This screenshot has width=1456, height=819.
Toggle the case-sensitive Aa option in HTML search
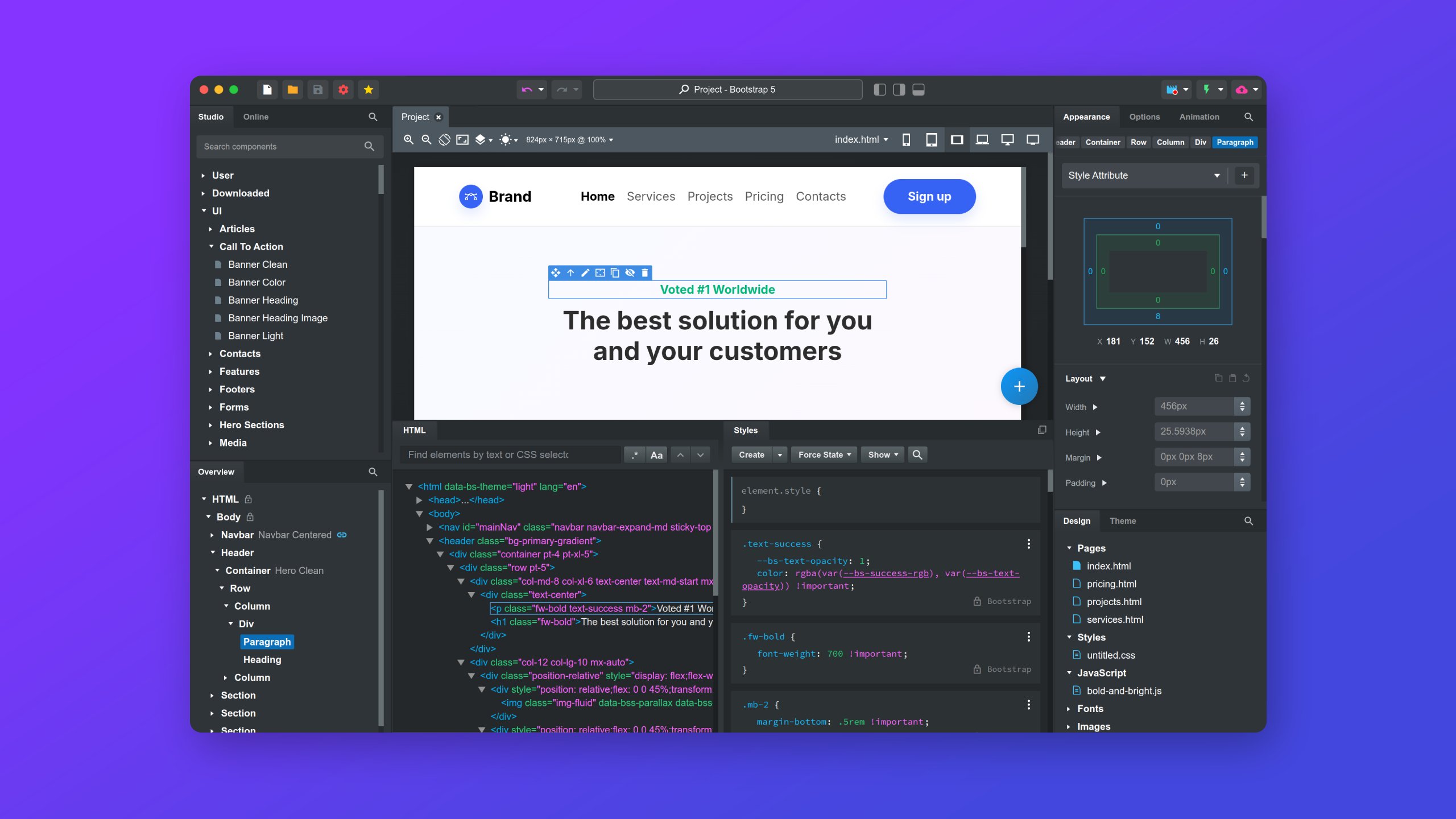coord(657,454)
